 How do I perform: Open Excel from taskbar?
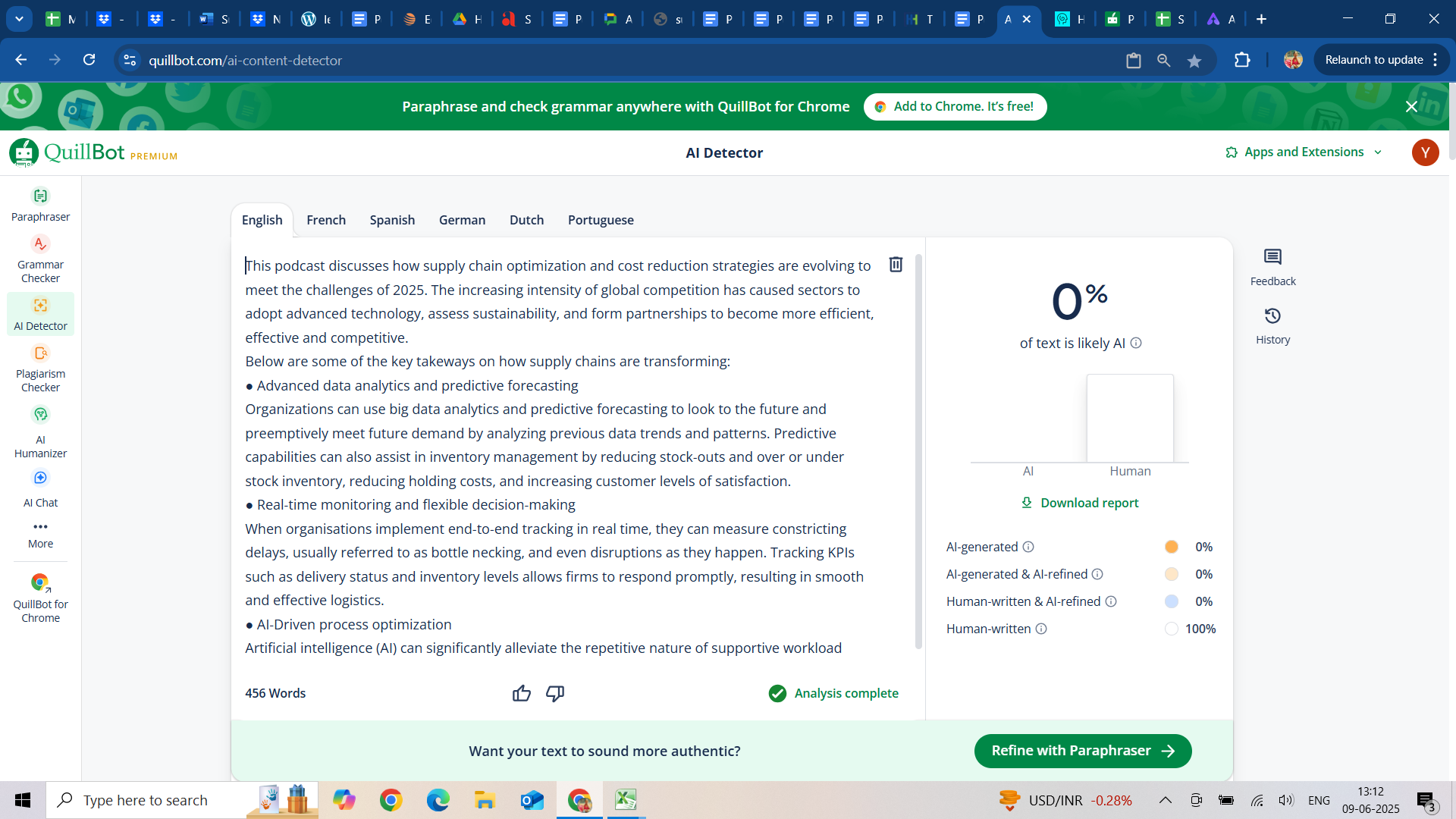[626, 799]
